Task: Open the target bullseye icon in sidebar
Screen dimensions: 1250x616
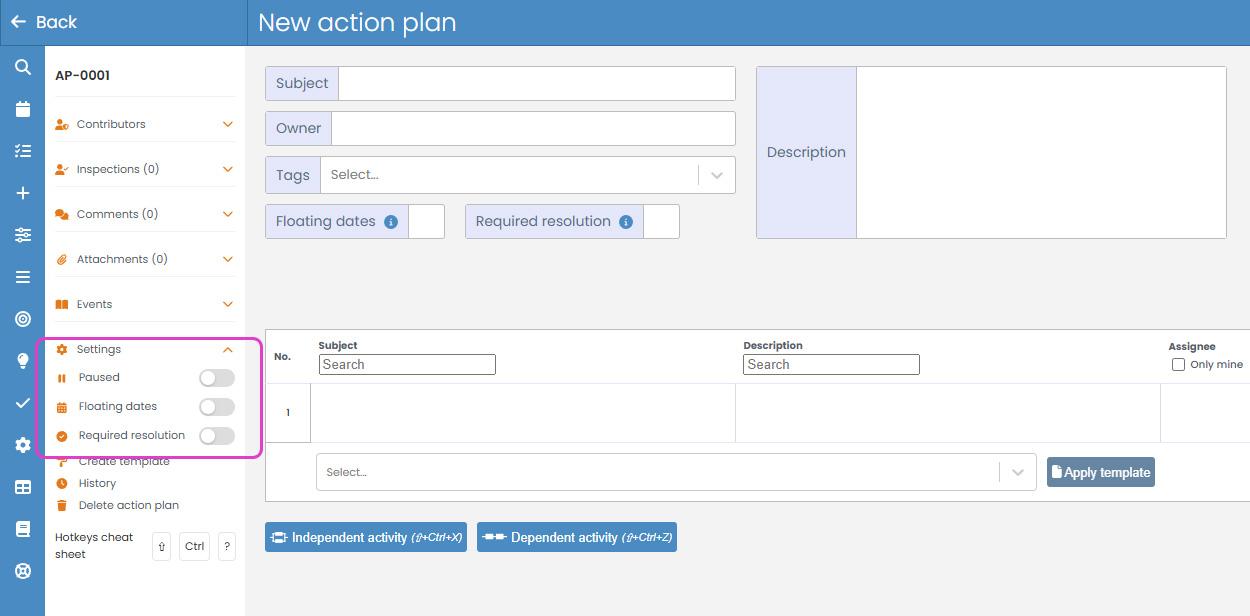Action: [x=22, y=319]
